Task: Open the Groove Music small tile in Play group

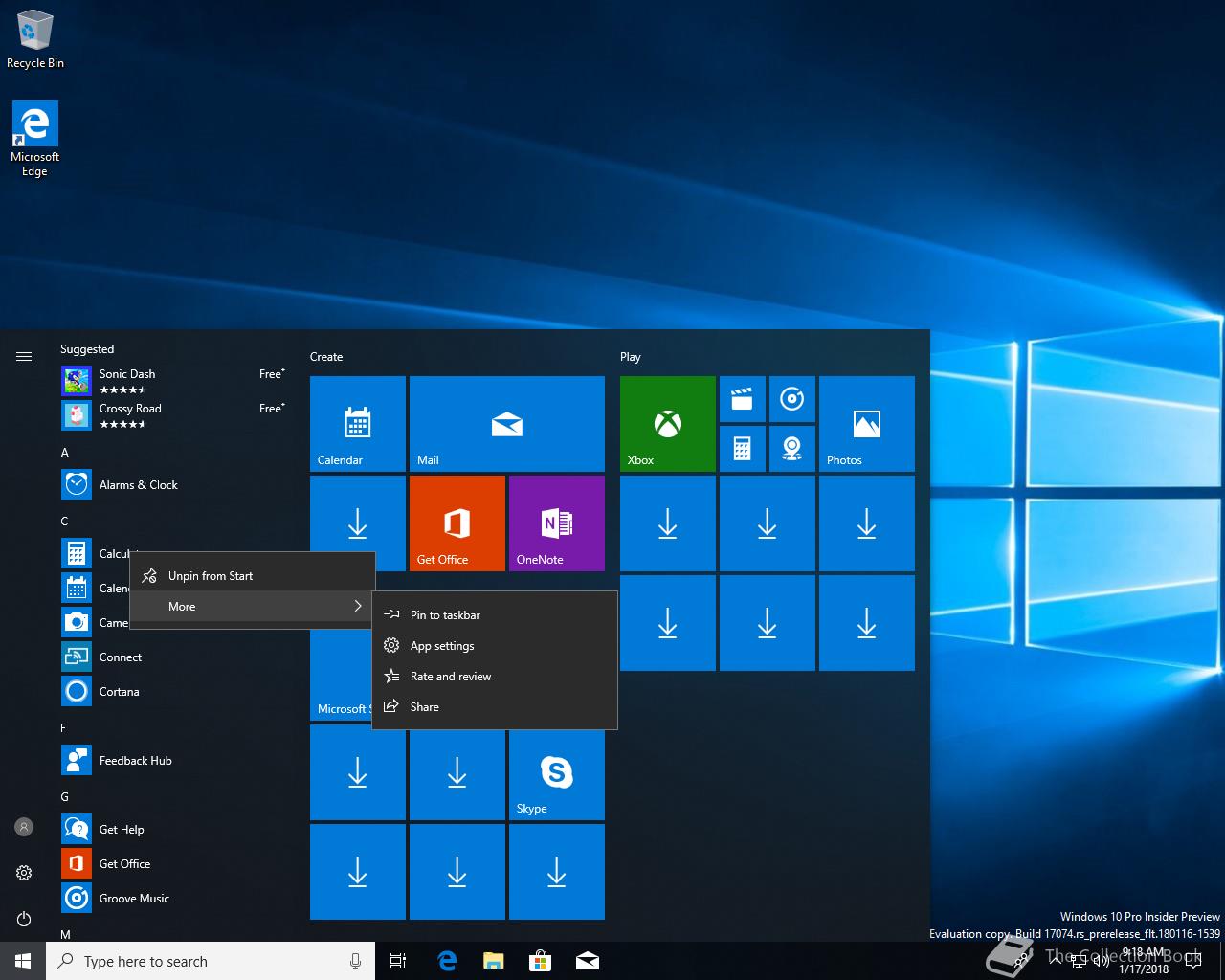Action: 791,399
